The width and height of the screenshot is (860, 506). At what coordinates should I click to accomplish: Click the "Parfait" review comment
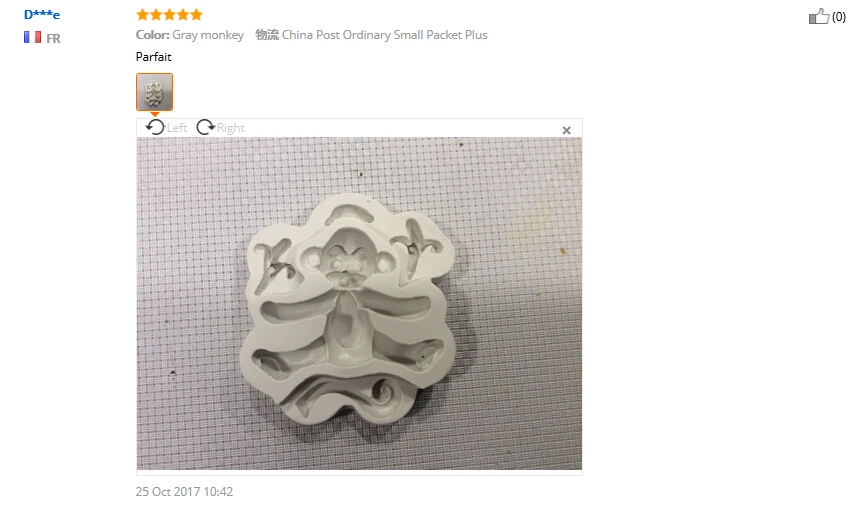click(x=154, y=57)
